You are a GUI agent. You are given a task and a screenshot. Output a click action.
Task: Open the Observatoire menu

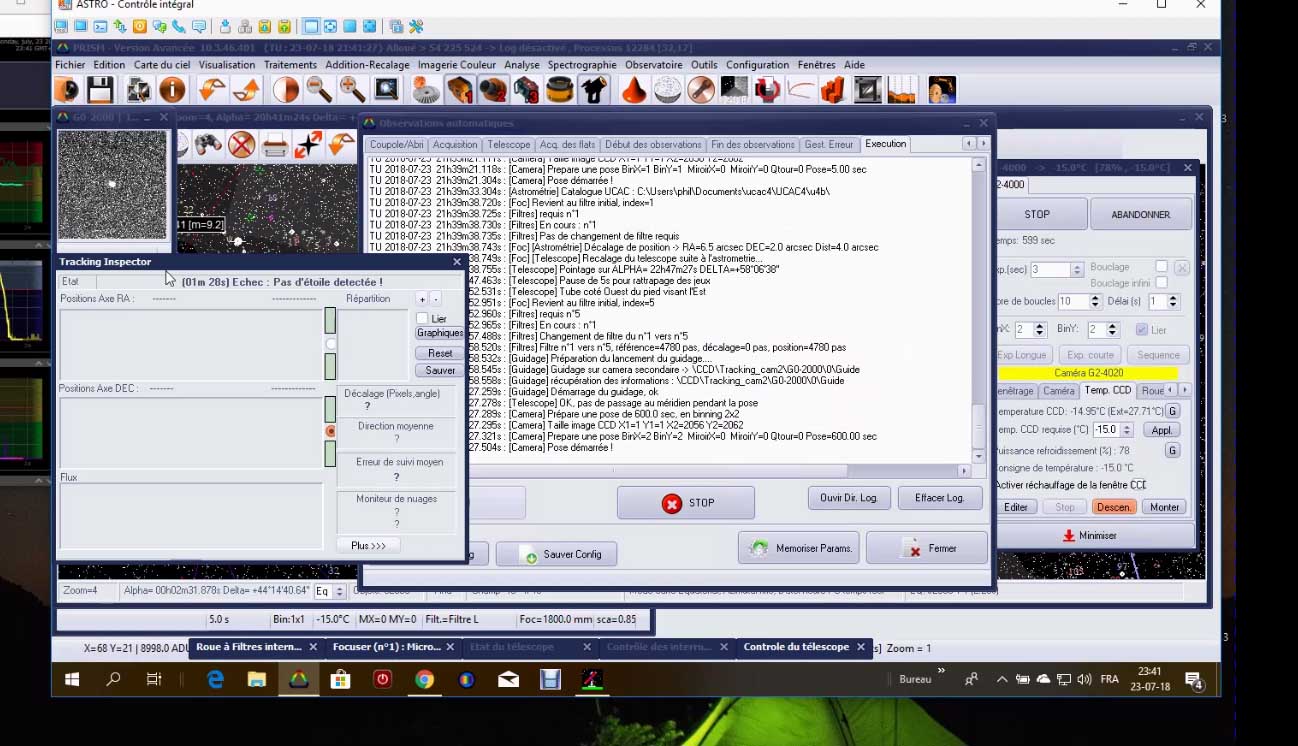click(653, 65)
